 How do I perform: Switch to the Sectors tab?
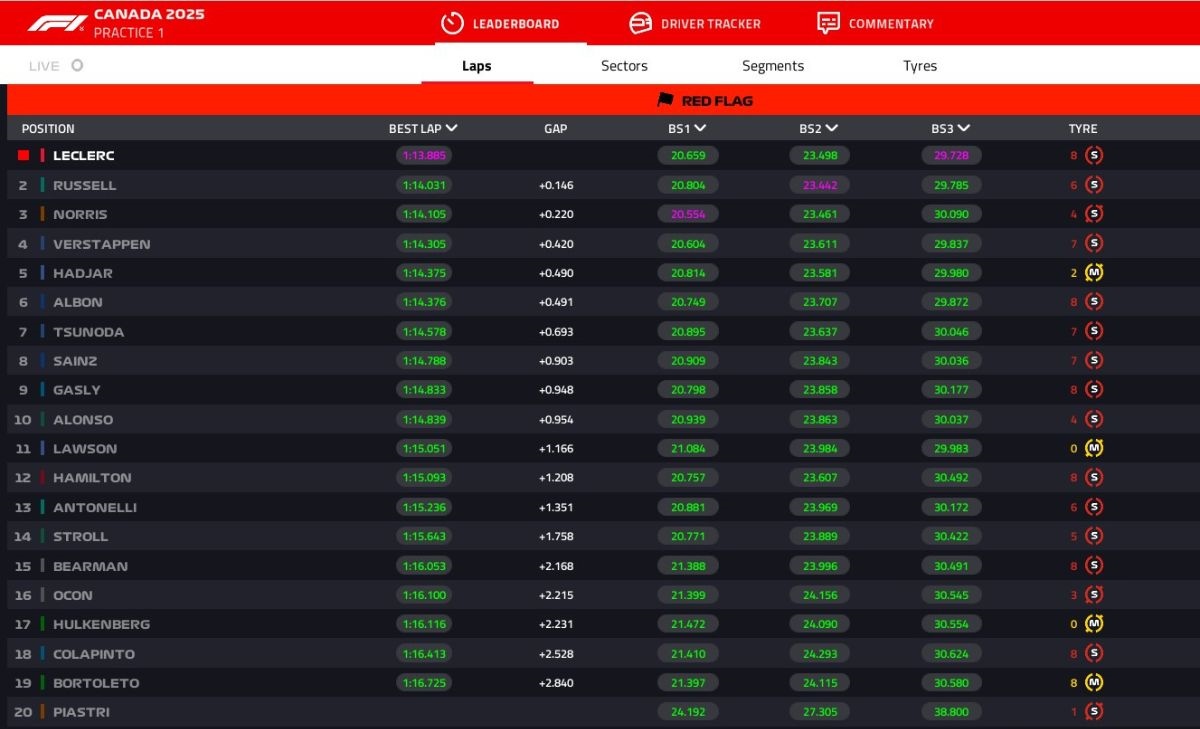[x=624, y=66]
